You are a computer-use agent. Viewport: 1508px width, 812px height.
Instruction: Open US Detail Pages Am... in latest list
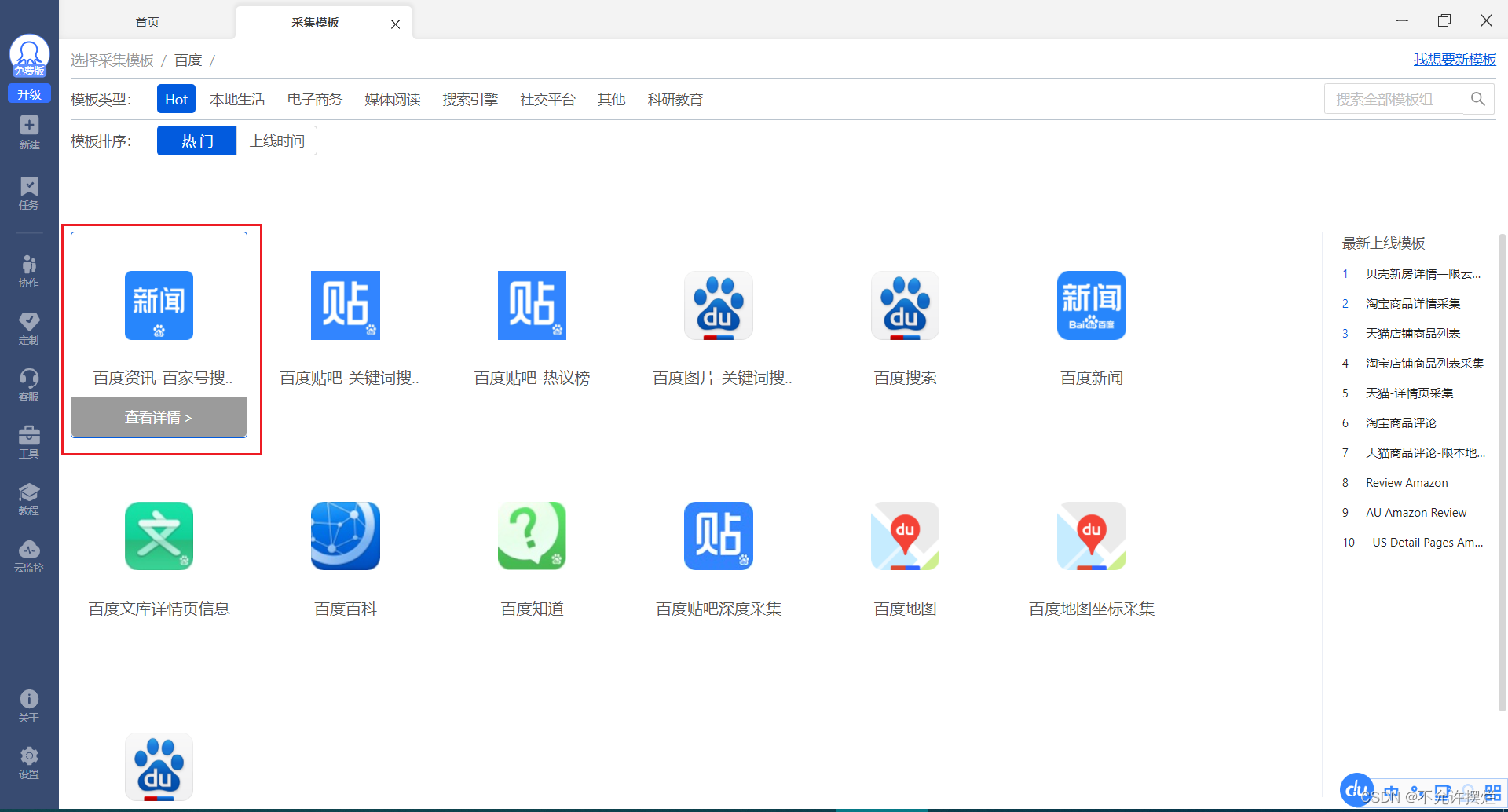click(x=1427, y=543)
